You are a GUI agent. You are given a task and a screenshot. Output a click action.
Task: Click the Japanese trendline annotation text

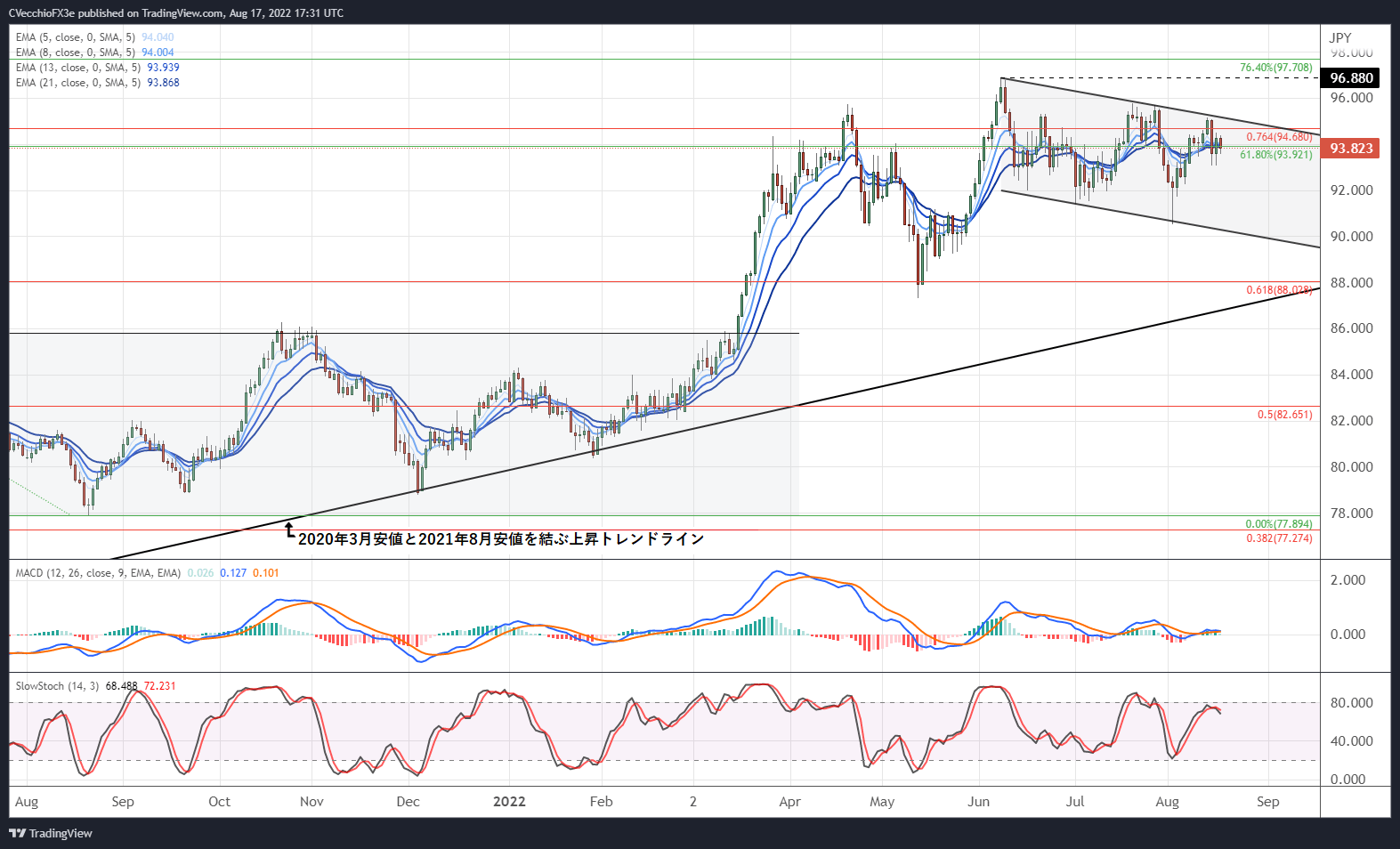(500, 538)
